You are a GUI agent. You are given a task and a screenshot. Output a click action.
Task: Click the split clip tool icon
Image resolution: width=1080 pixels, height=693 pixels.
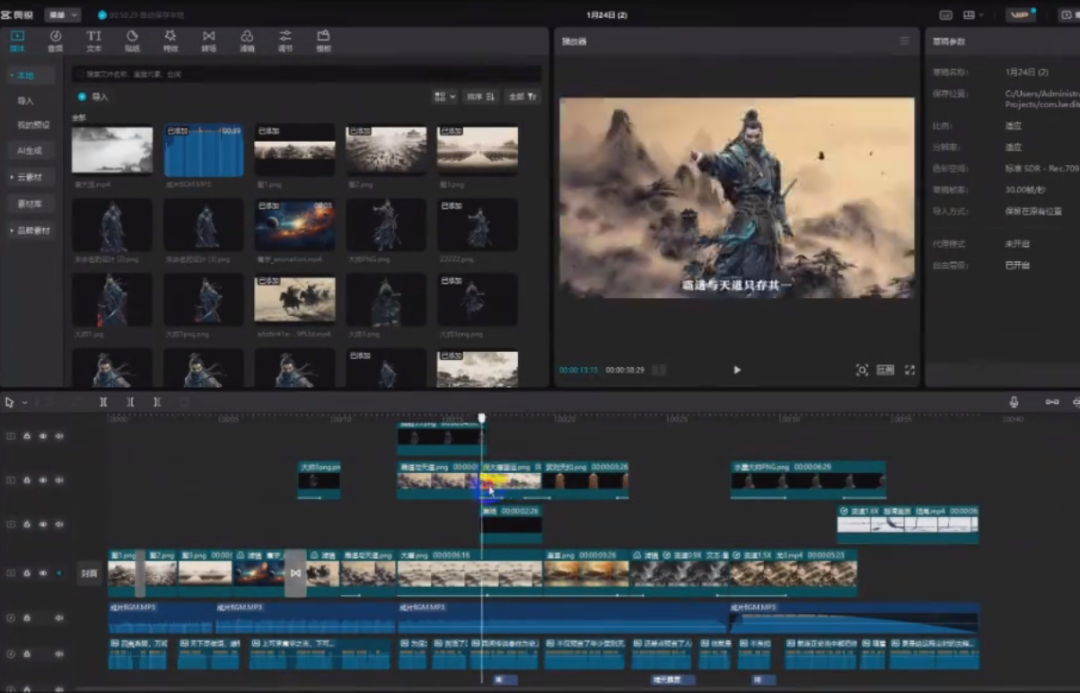coord(103,402)
